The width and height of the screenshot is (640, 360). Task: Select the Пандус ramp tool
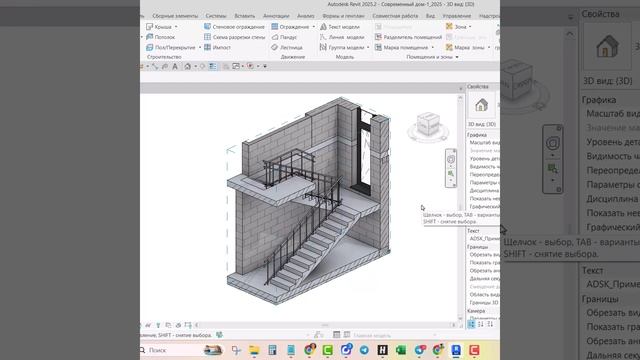pyautogui.click(x=284, y=37)
